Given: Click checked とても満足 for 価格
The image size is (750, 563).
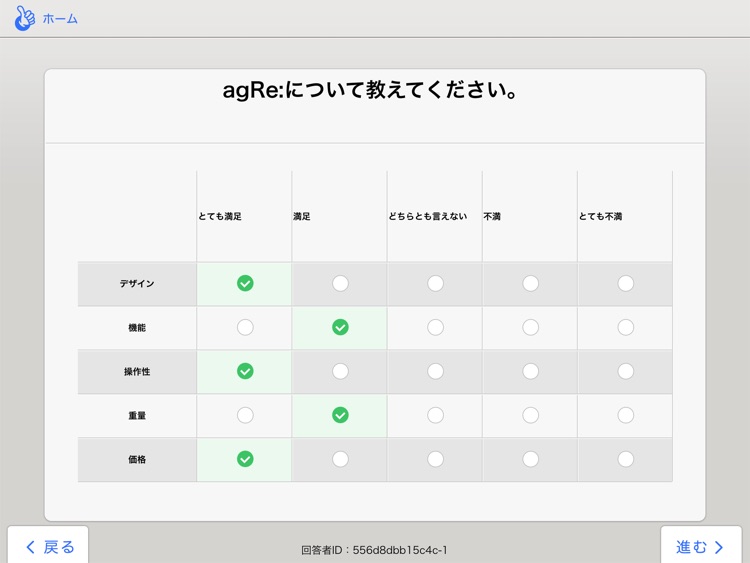Looking at the screenshot, I should tap(245, 460).
